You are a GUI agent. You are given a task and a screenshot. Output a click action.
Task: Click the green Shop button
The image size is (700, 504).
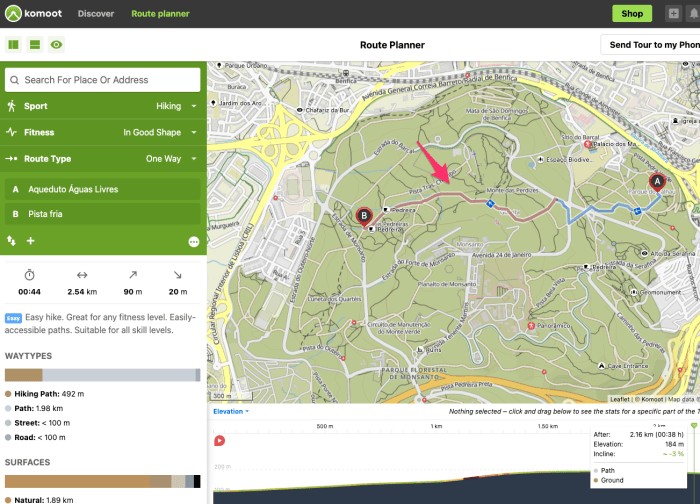tap(632, 13)
